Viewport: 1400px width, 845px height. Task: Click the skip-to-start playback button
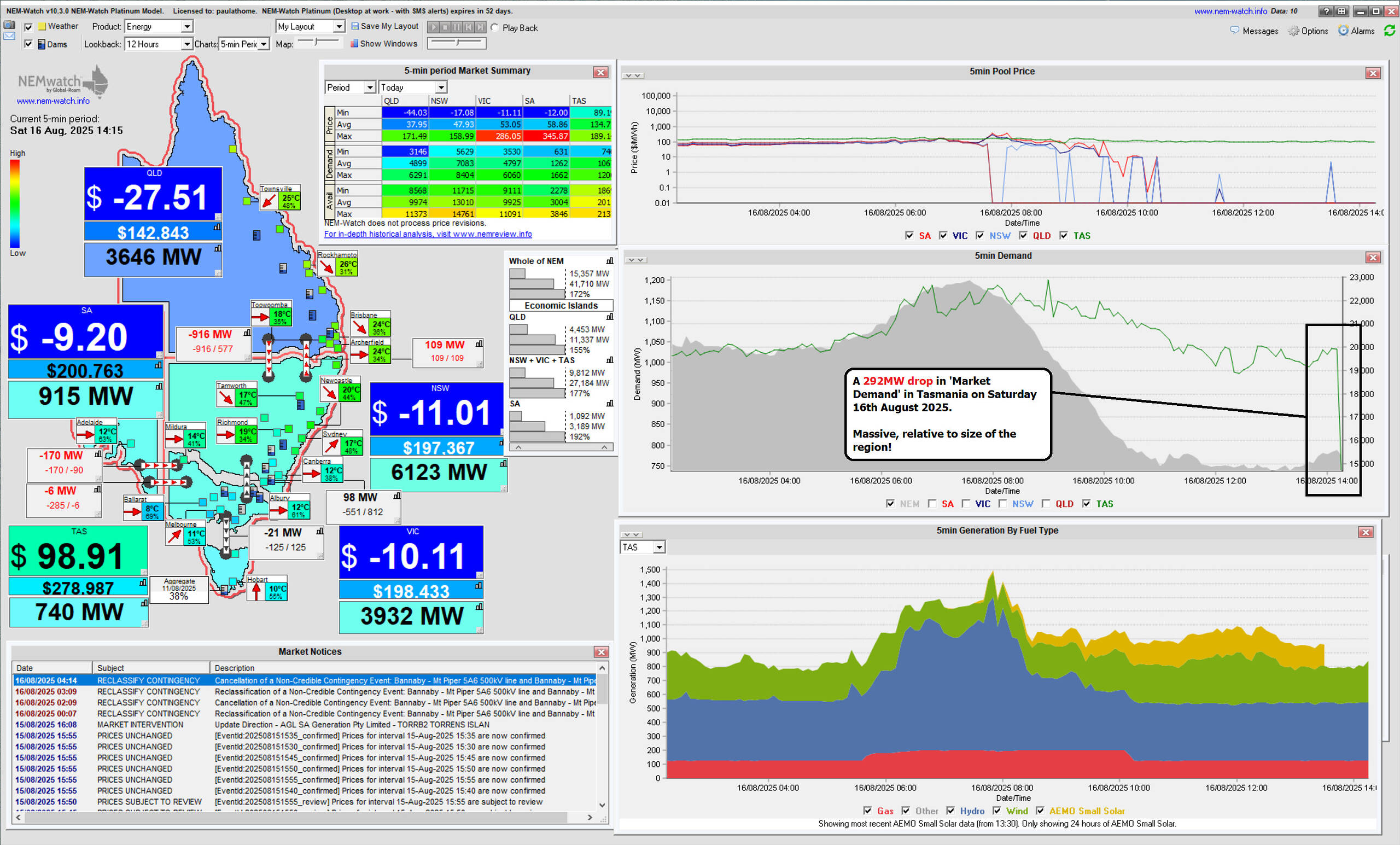(469, 27)
